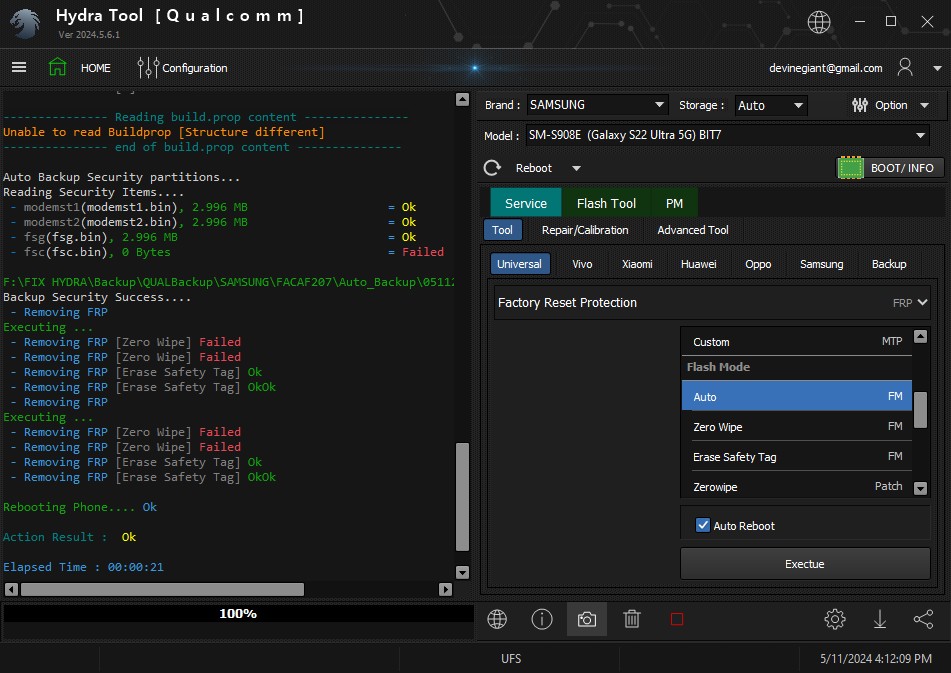The width and height of the screenshot is (951, 673).
Task: Click the HOME label
Action: (x=96, y=68)
